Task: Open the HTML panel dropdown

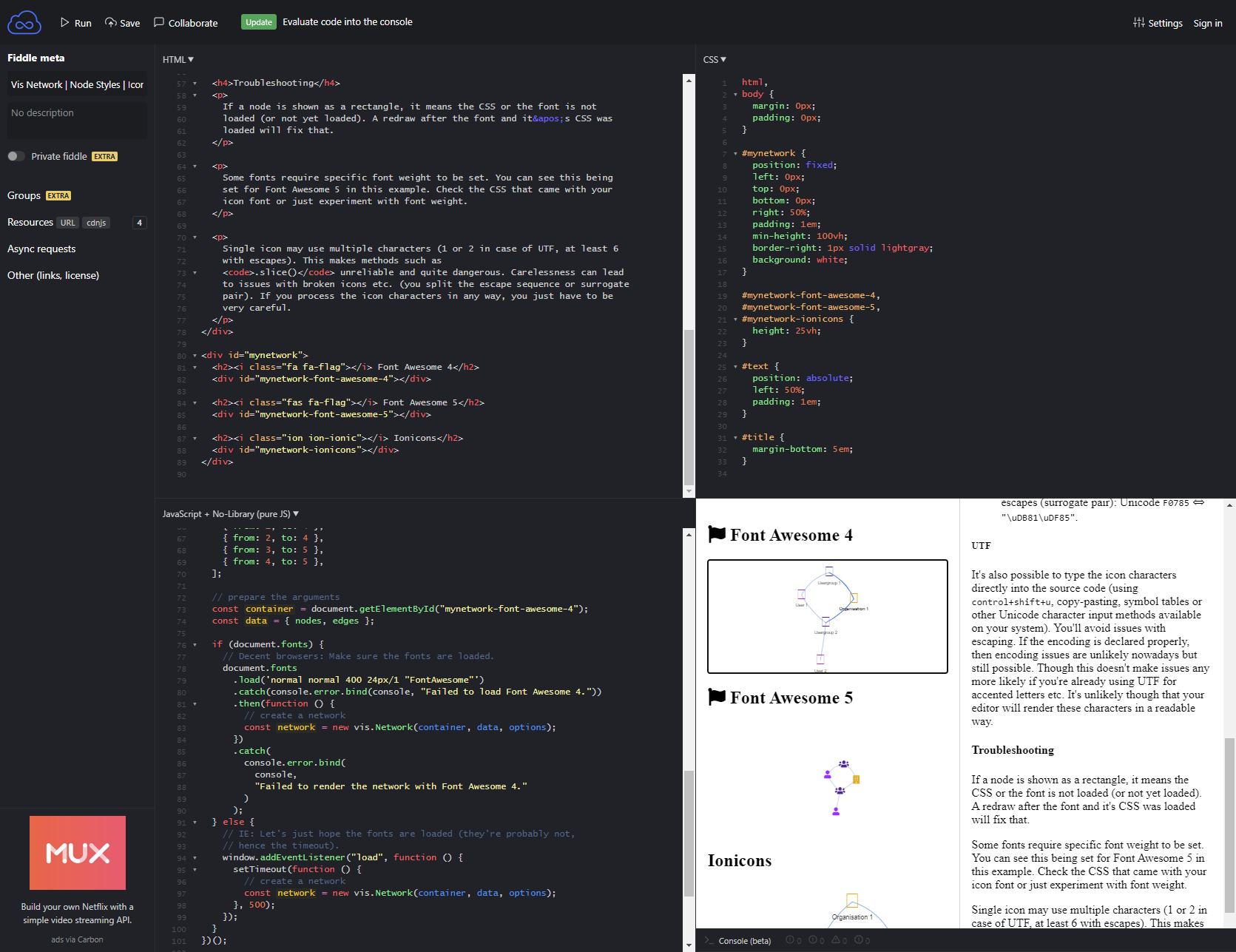Action: pos(178,59)
